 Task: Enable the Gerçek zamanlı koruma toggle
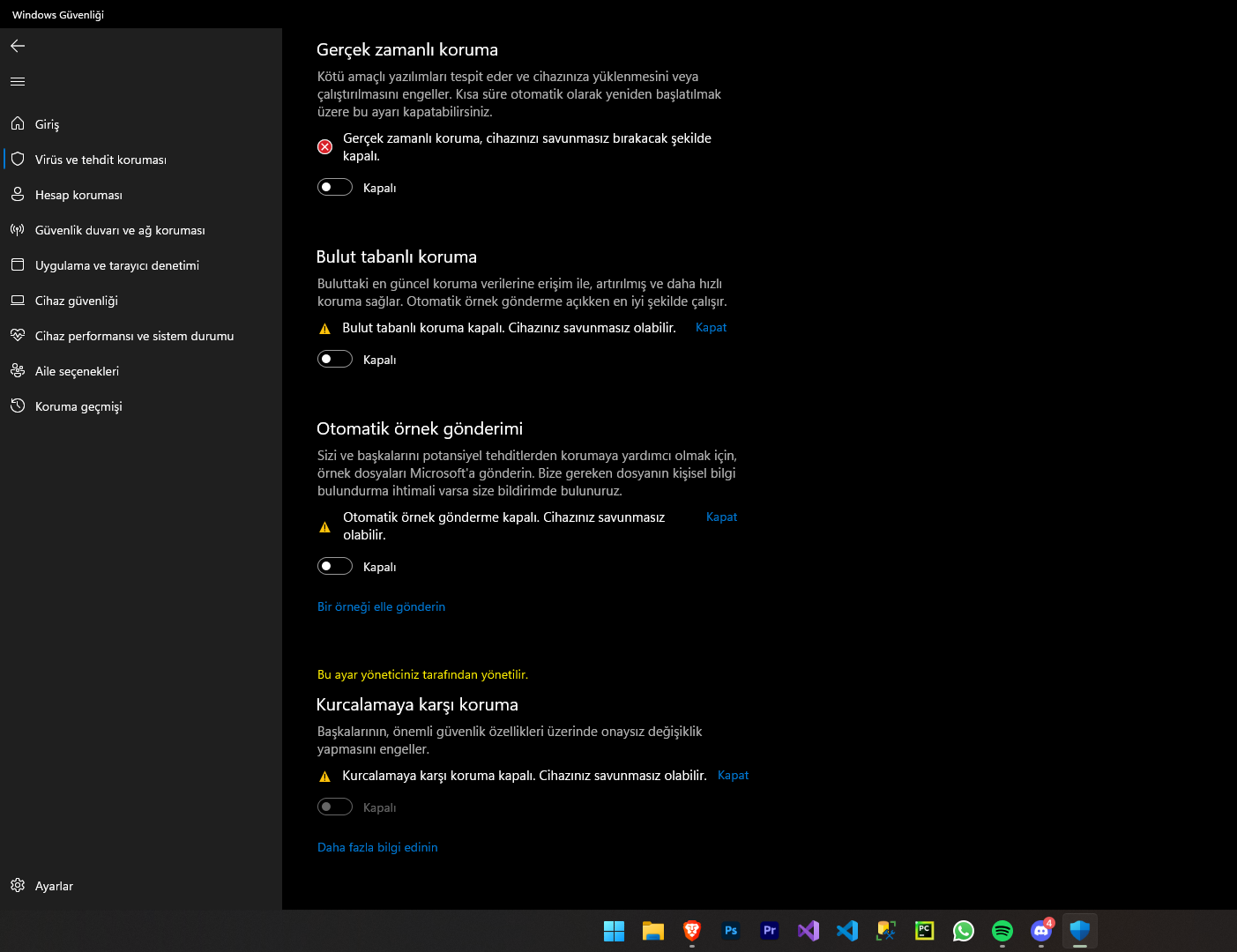(335, 187)
